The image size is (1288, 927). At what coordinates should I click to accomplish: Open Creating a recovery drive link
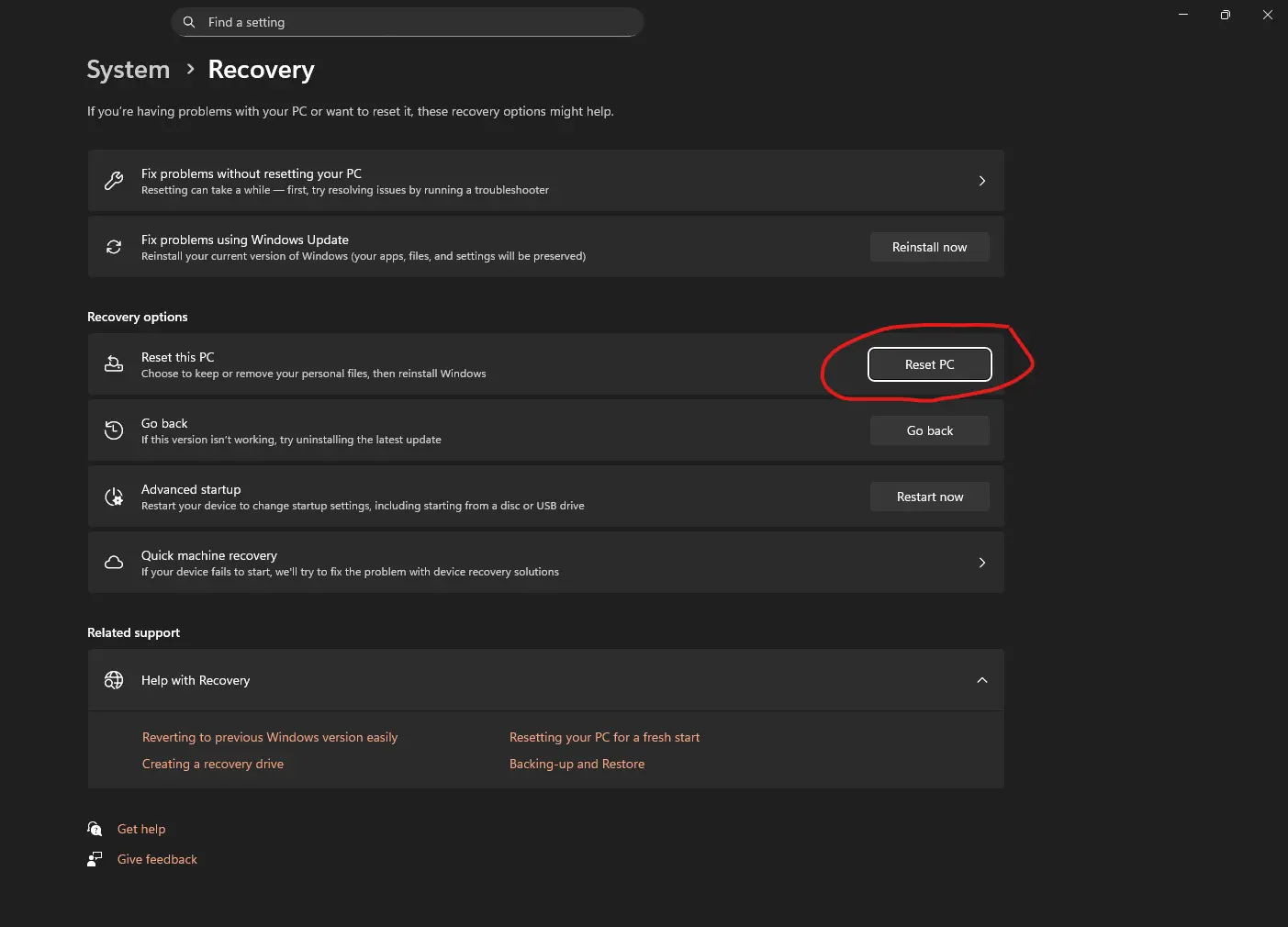[x=213, y=764]
